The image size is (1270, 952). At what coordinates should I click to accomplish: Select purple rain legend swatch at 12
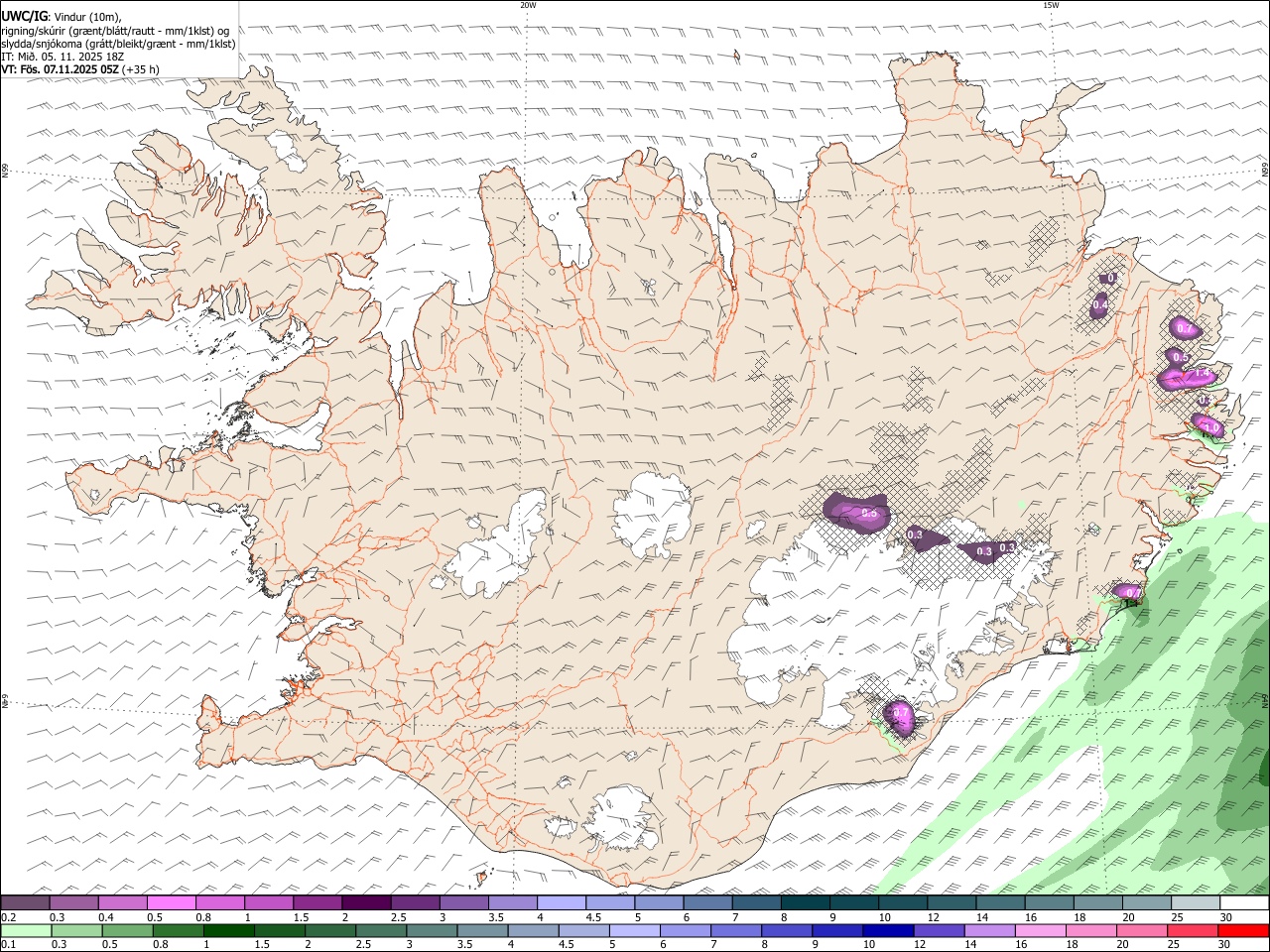point(939,930)
